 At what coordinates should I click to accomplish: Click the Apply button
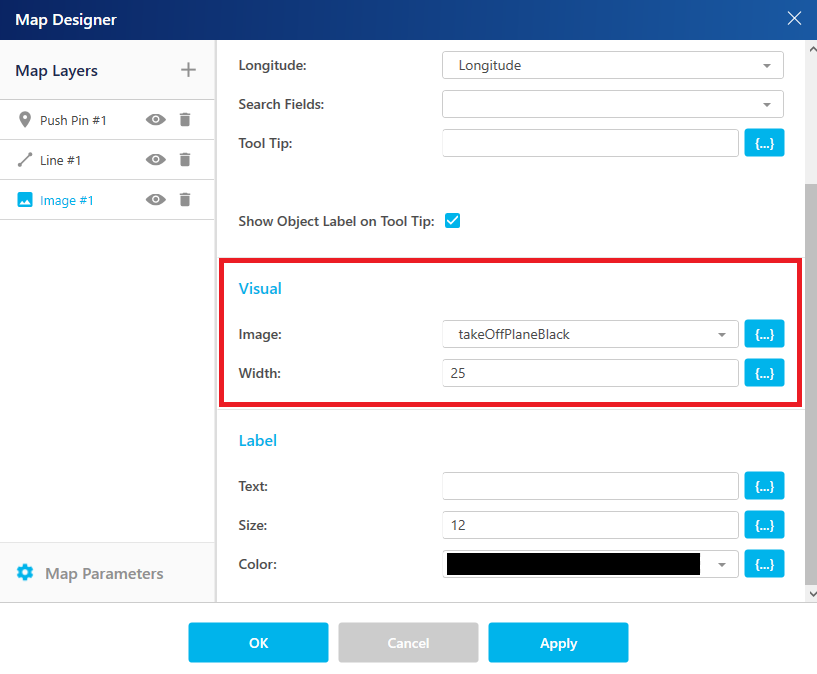558,643
